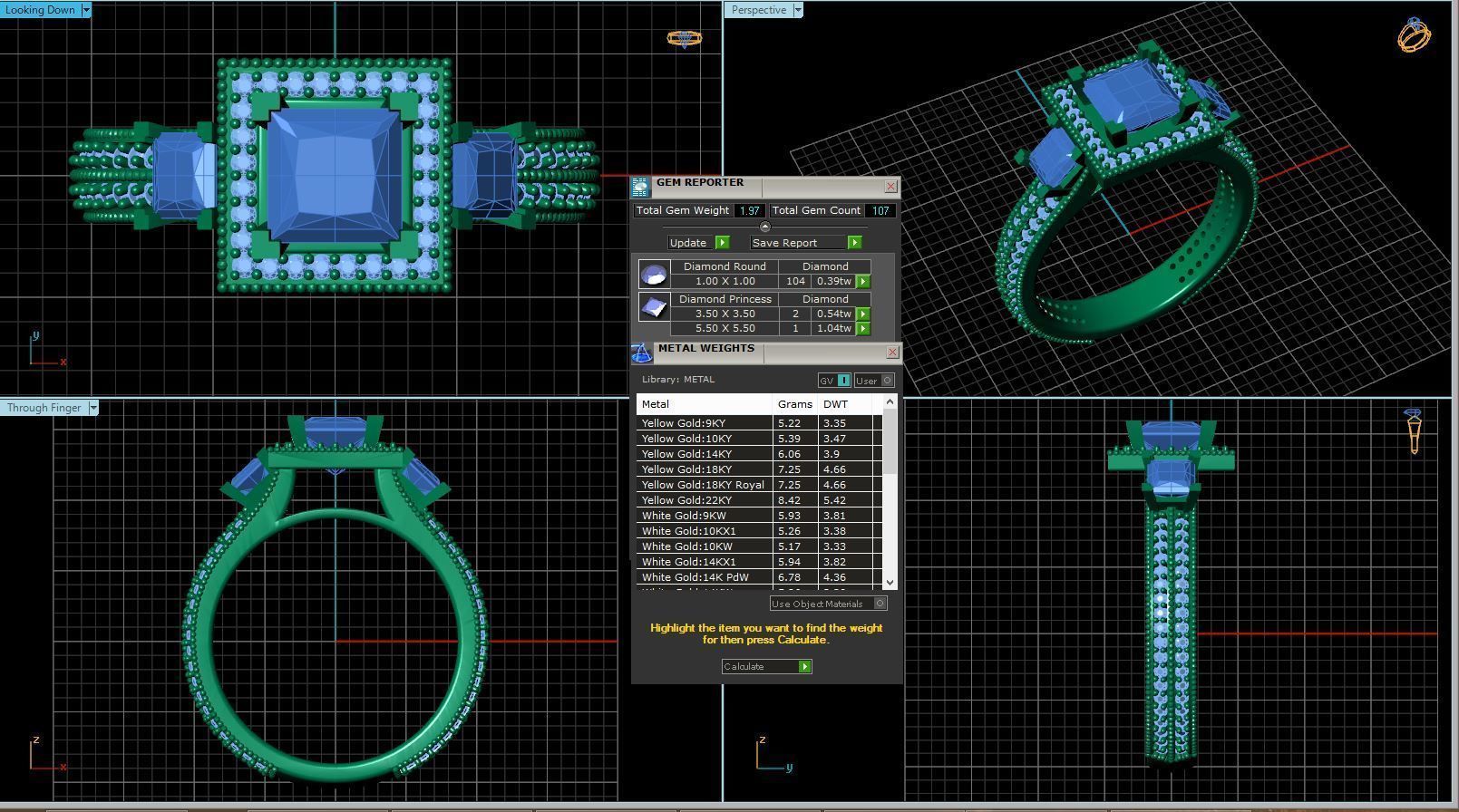
Task: Click the Diamond Round gem thumbnail
Action: point(654,274)
